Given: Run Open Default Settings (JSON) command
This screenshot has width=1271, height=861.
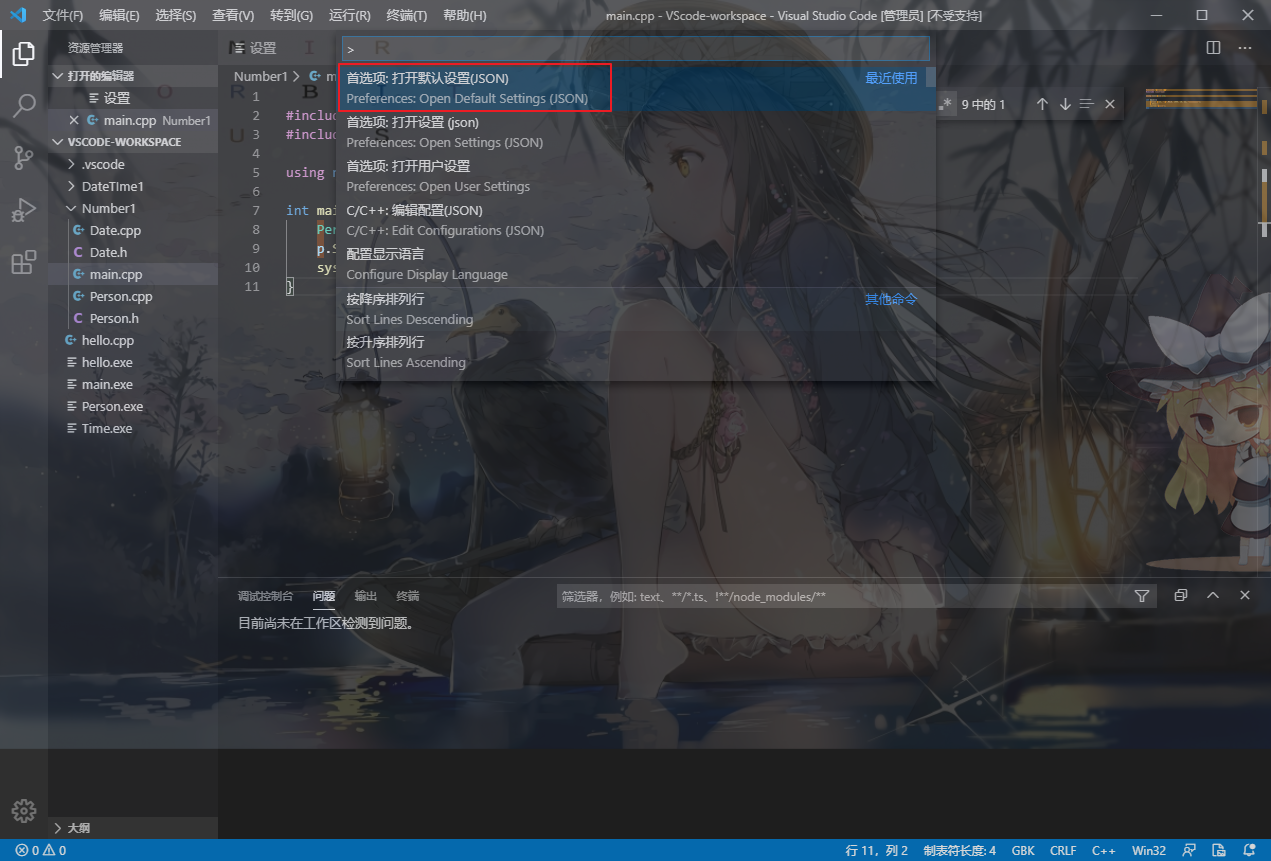Looking at the screenshot, I should pos(636,88).
